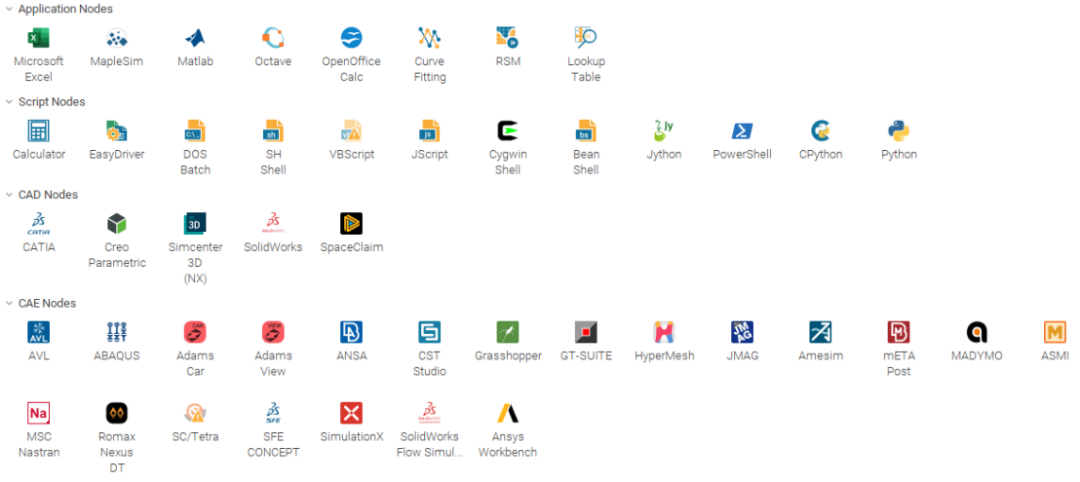This screenshot has width=1080, height=482.
Task: Click the EasyDriver node icon
Action: tap(117, 131)
